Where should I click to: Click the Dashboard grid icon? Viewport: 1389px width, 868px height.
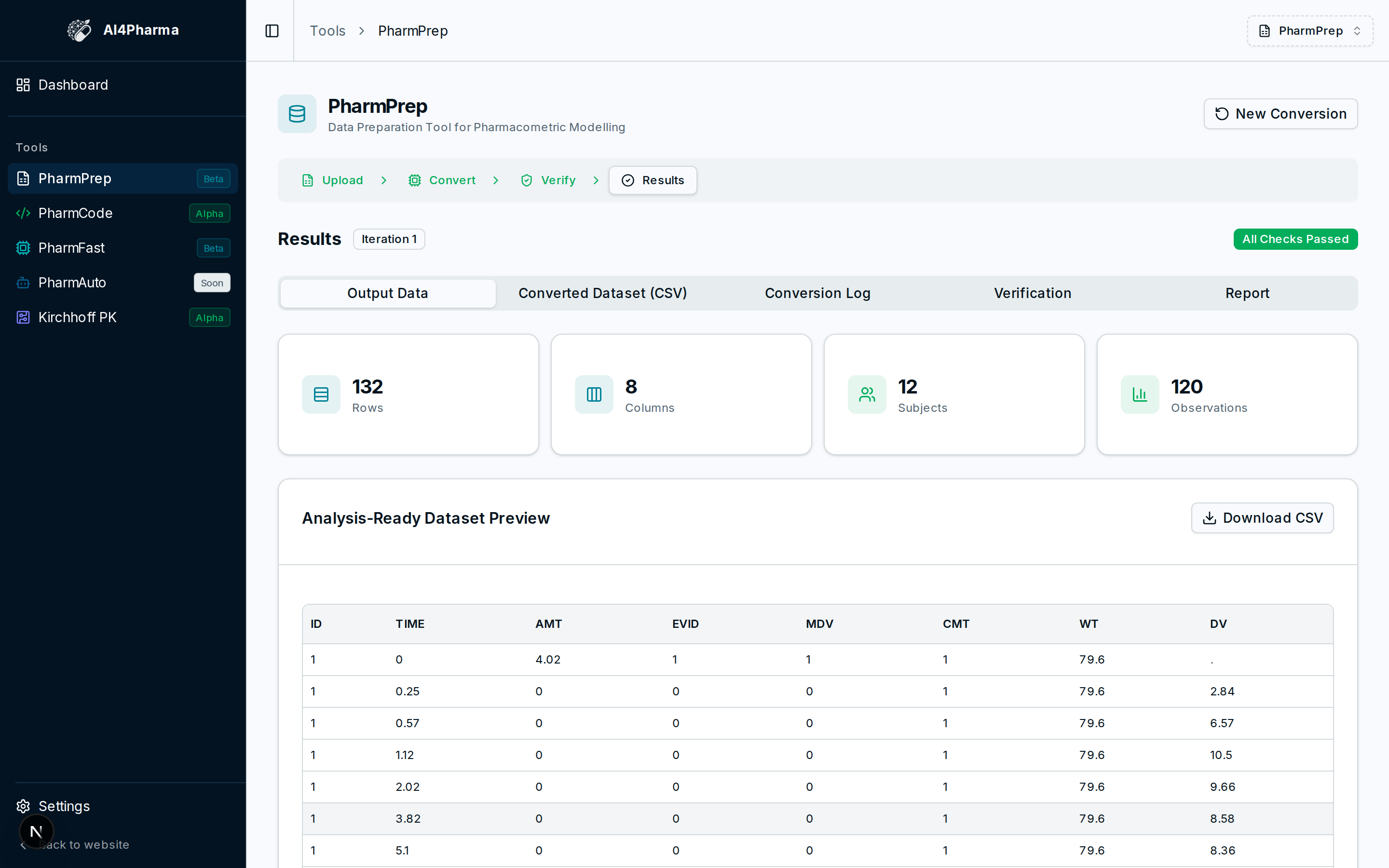23,85
